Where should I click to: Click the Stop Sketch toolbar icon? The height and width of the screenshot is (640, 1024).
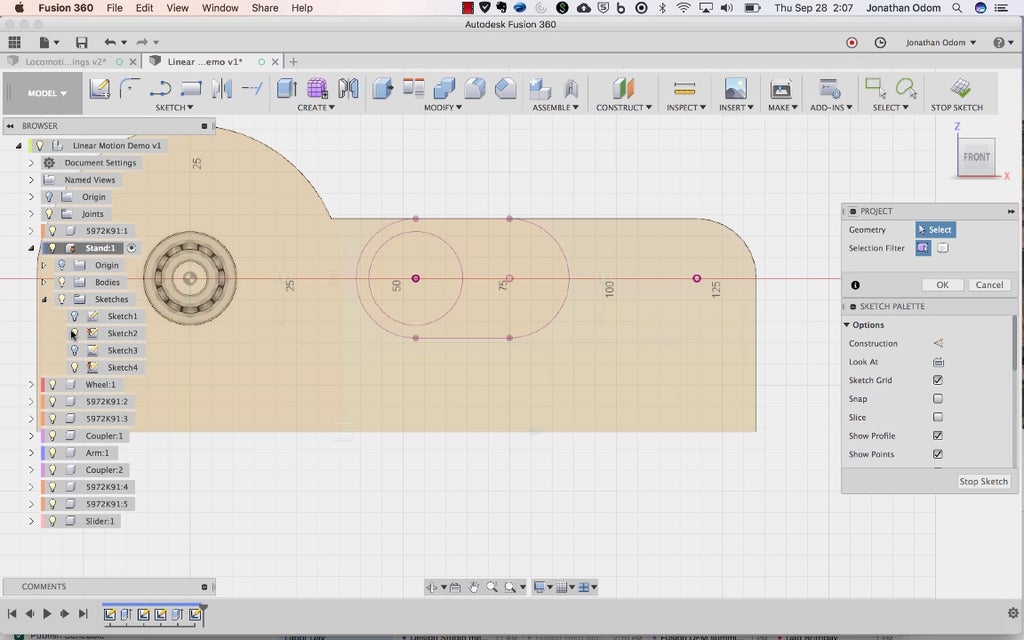(x=960, y=89)
